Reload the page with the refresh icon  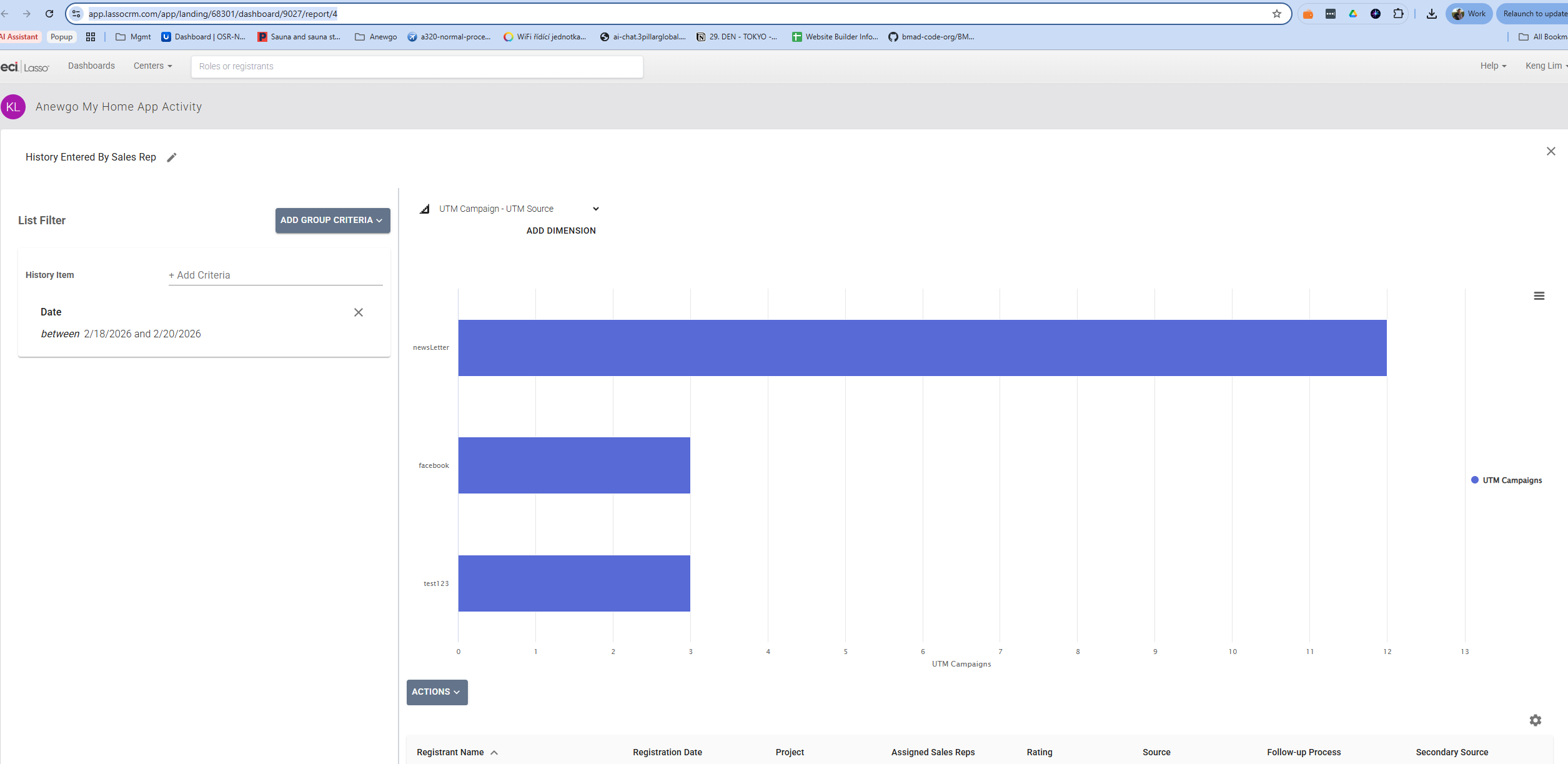(49, 14)
